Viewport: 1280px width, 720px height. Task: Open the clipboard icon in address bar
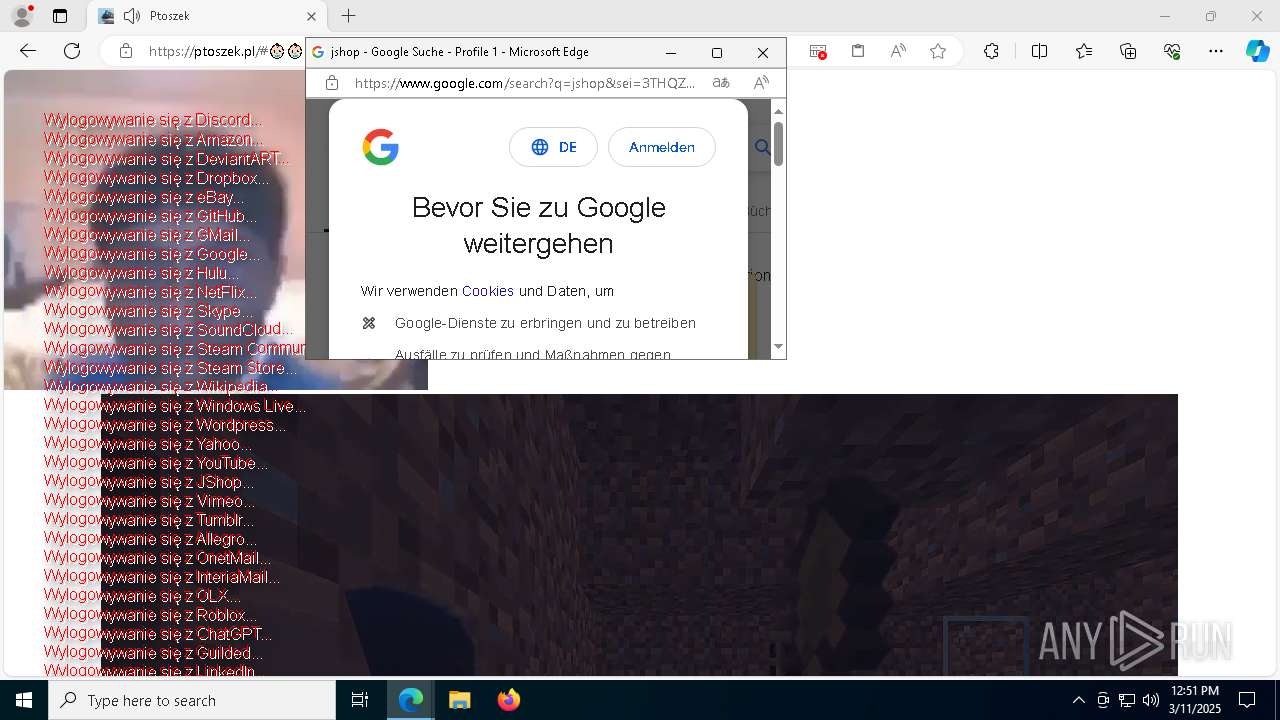click(858, 51)
